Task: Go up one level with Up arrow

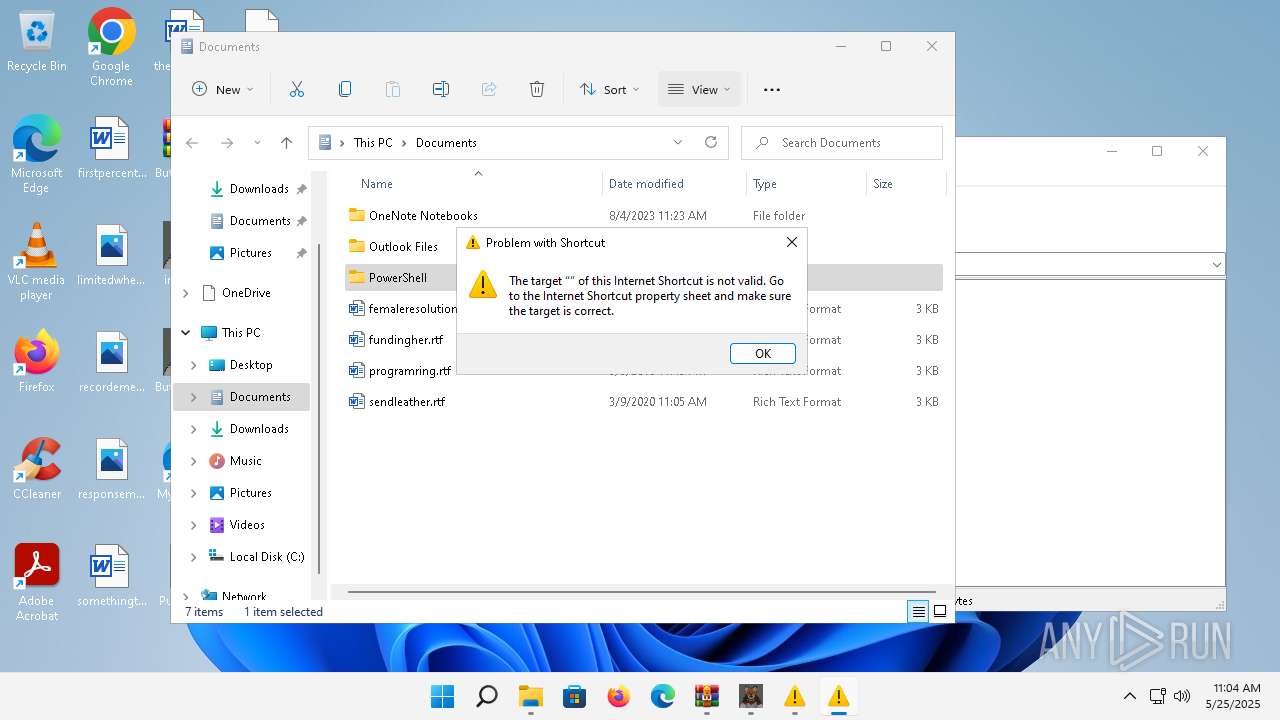Action: click(286, 143)
